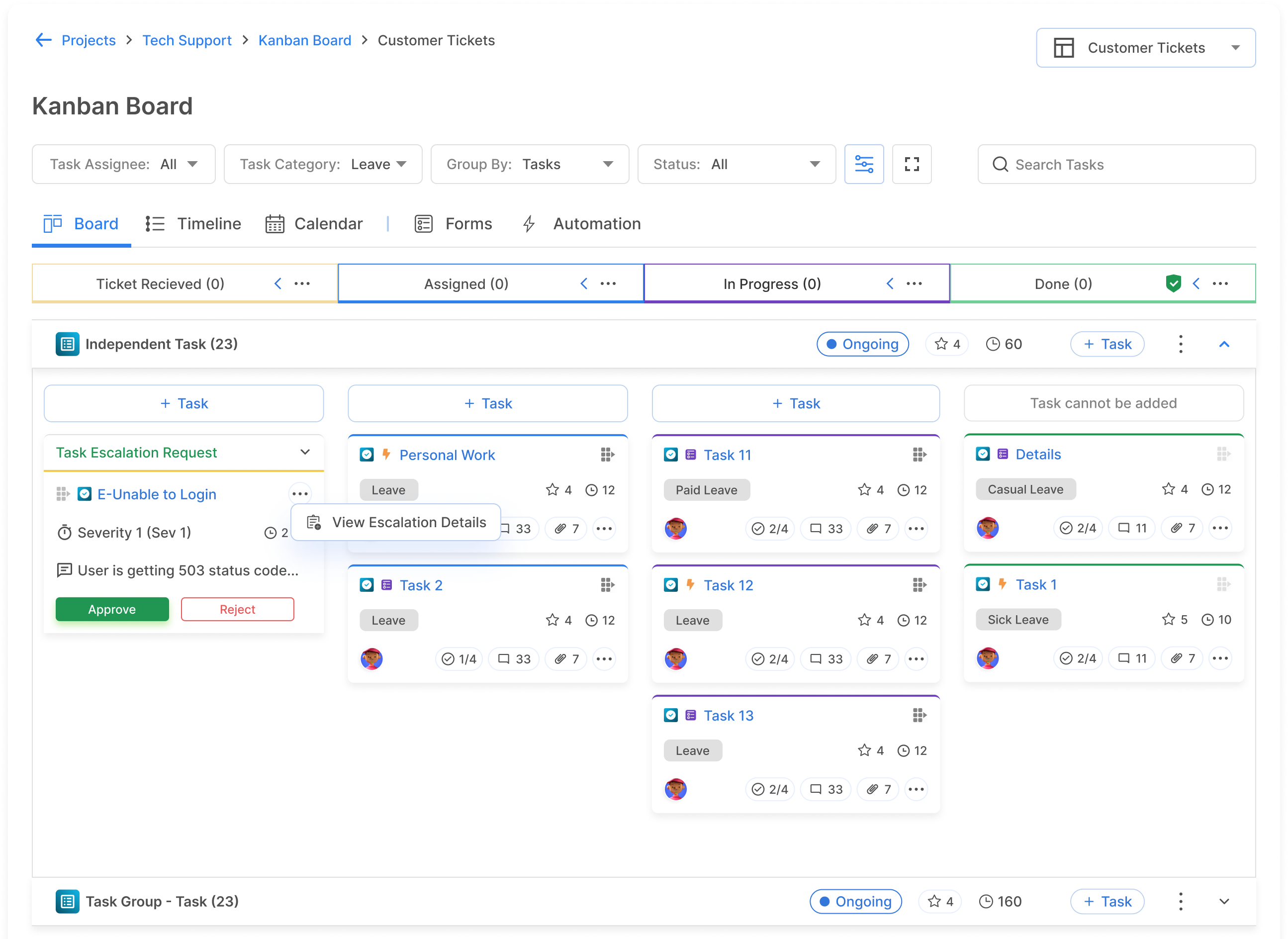1288x939 pixels.
Task: Open Task 12 card more options dots
Action: pyautogui.click(x=916, y=659)
